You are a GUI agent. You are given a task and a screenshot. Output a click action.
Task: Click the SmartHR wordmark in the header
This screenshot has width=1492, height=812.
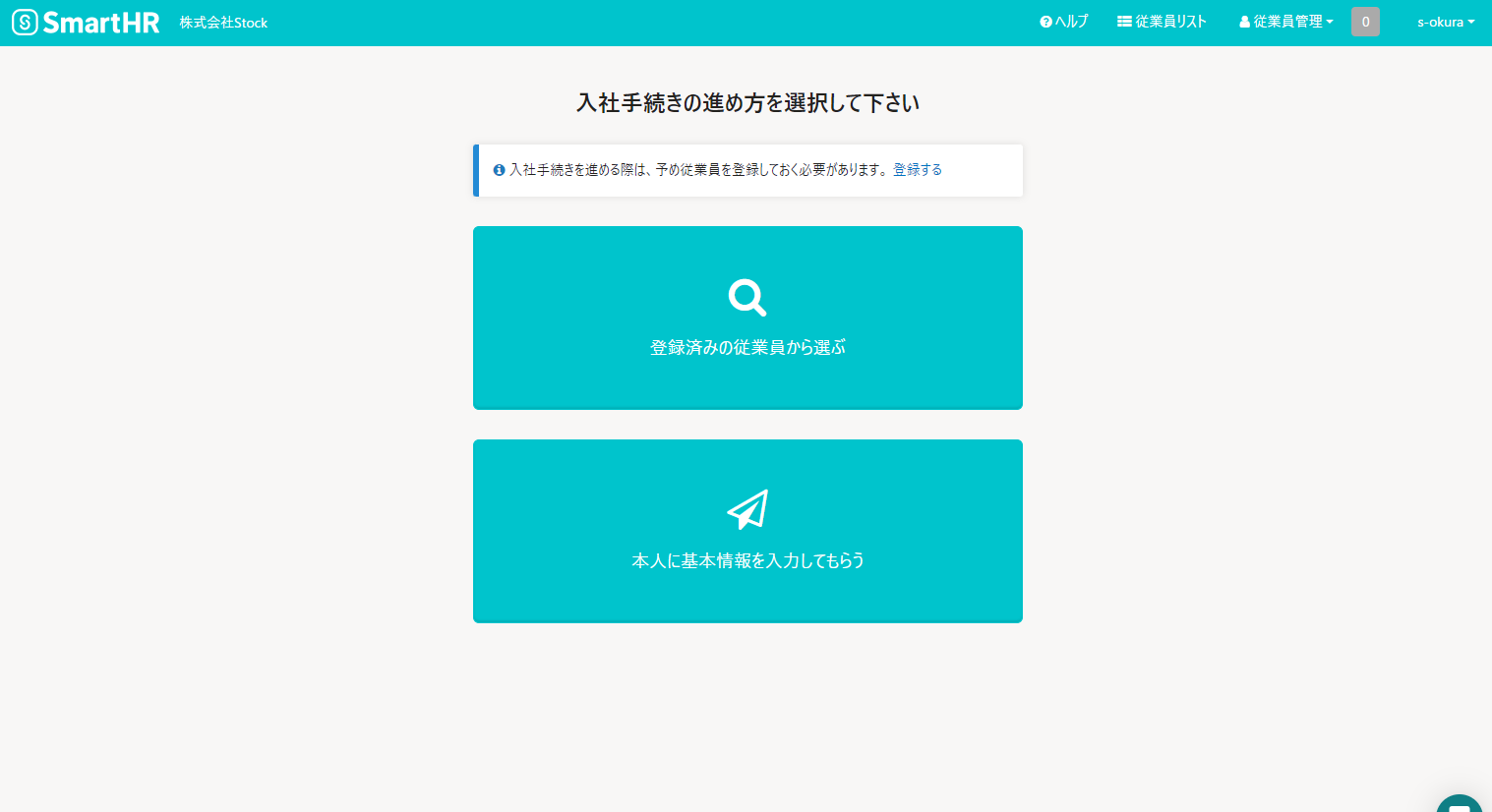coord(98,21)
